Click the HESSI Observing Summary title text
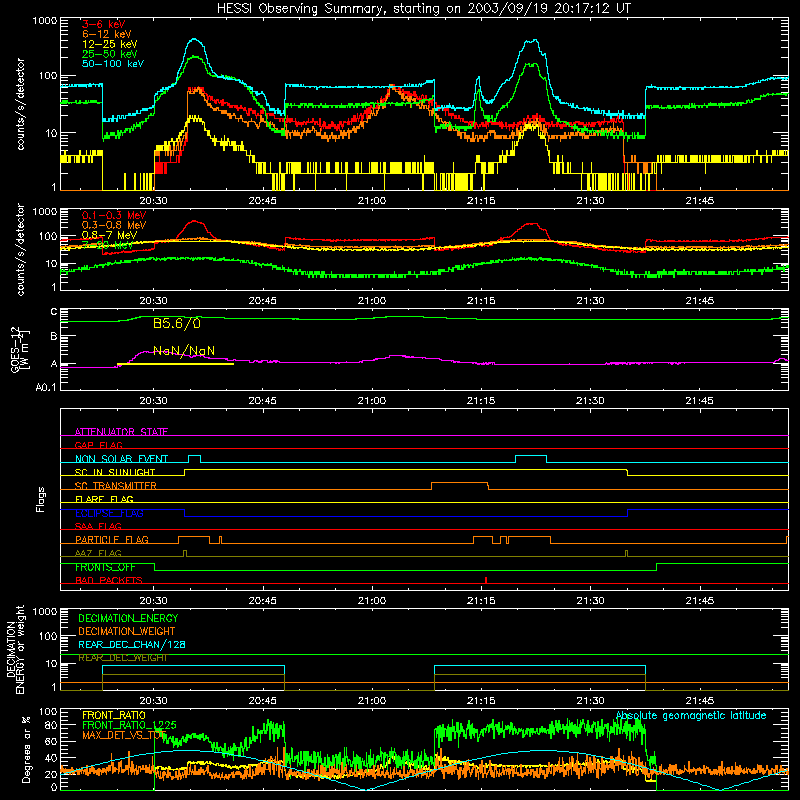 [x=424, y=8]
